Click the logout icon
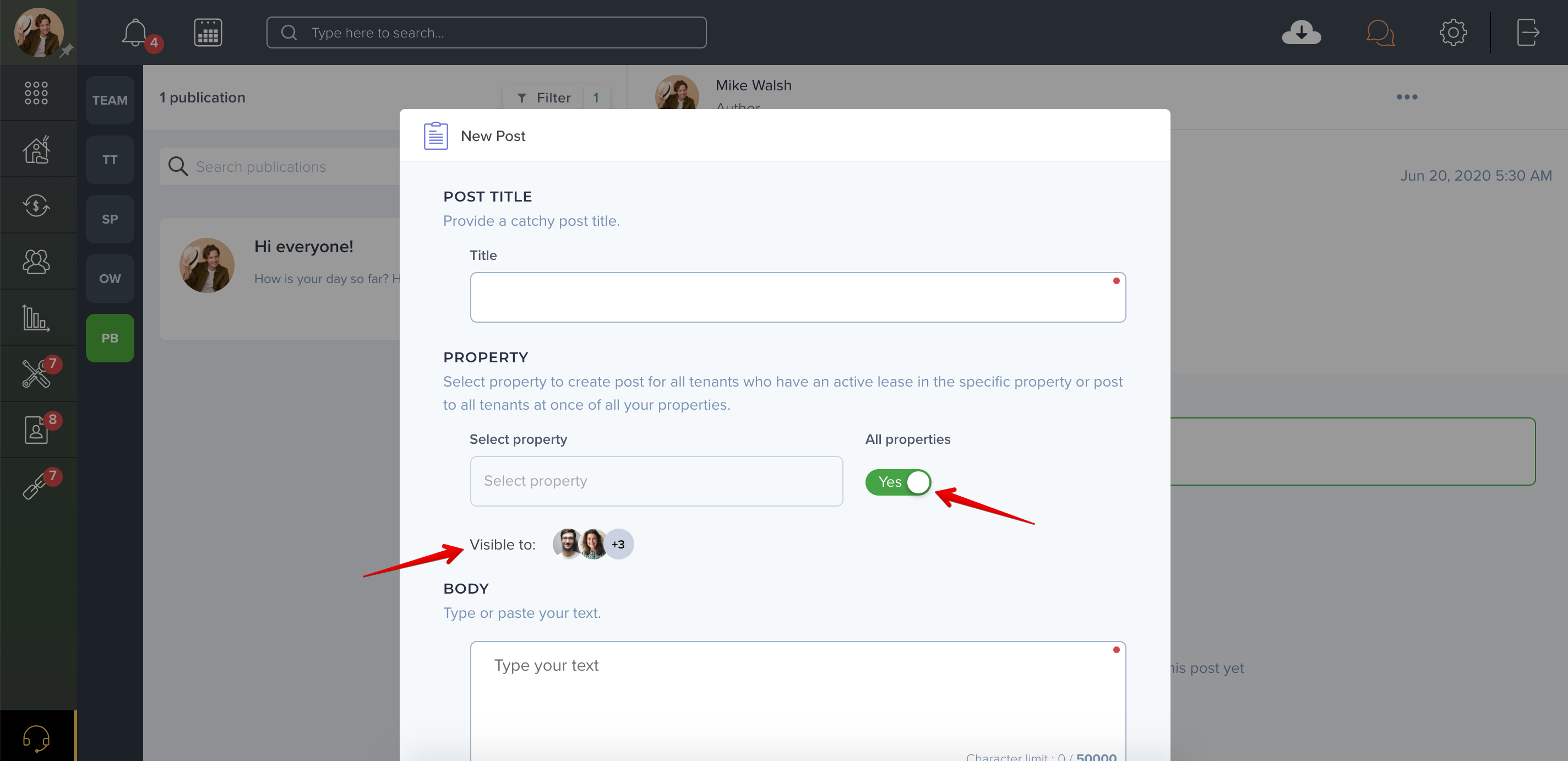1568x761 pixels. [1528, 33]
